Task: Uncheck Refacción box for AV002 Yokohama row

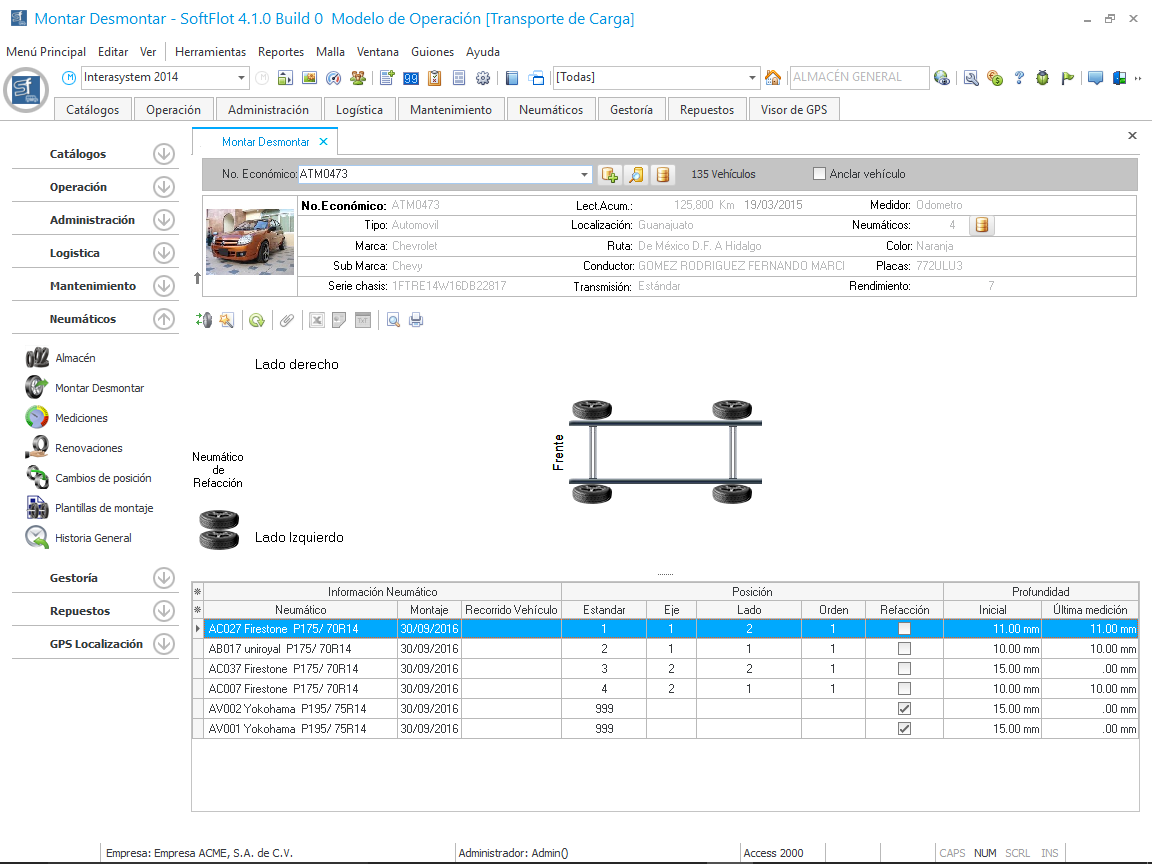Action: pos(904,709)
